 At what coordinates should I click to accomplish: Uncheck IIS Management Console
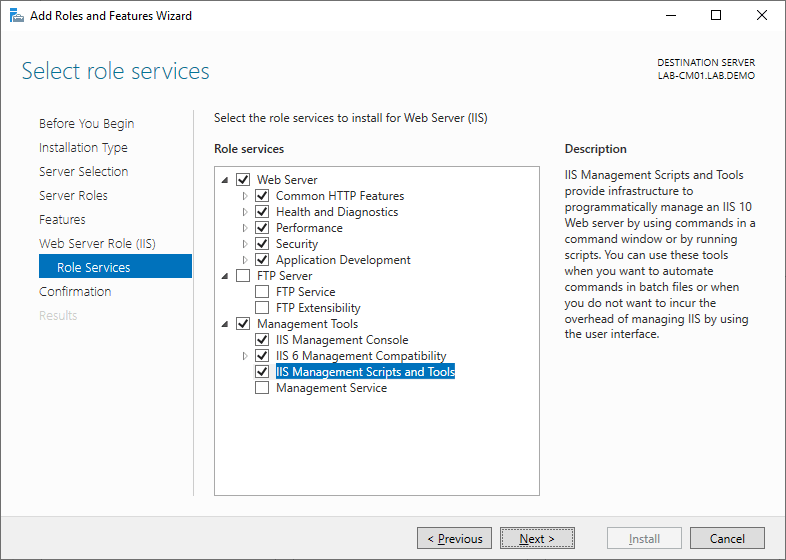pos(262,340)
